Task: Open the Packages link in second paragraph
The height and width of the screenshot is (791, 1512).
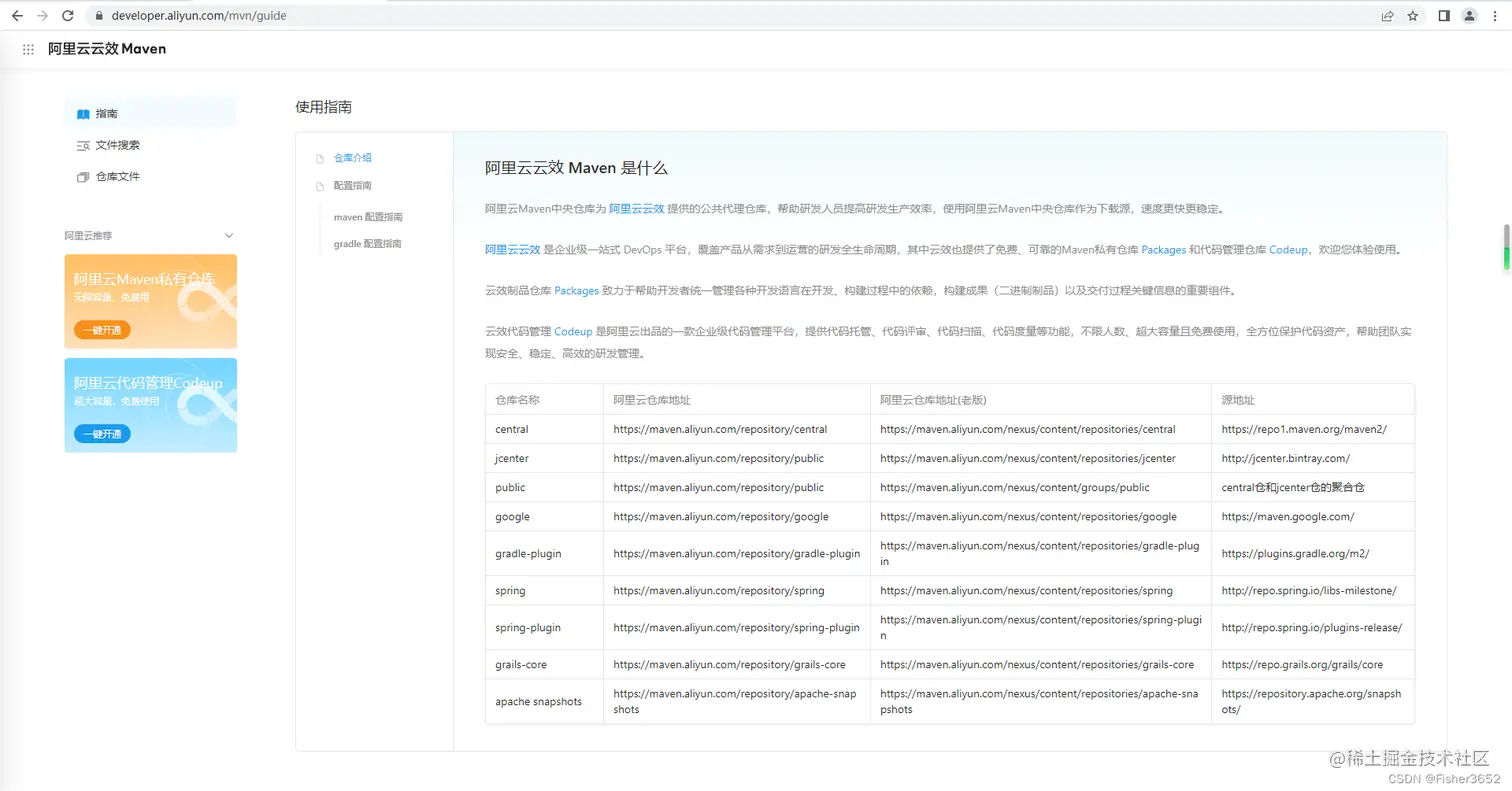Action: 1164,250
